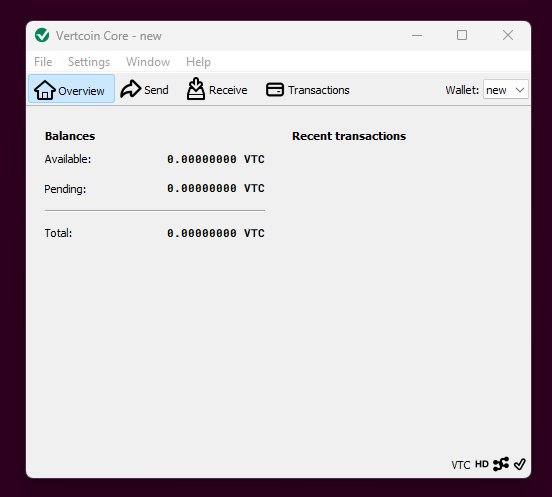The width and height of the screenshot is (552, 497).
Task: Open the Receive tab
Action: click(x=217, y=89)
